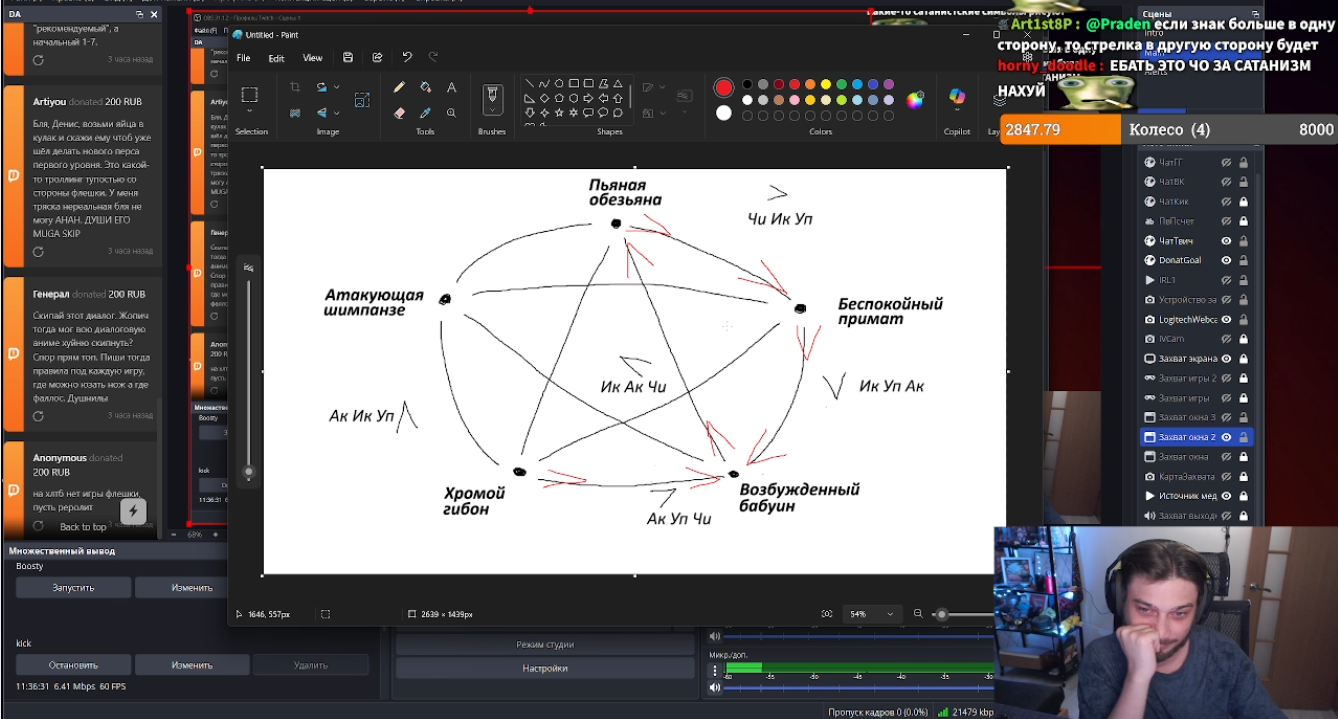Select the rectangle selection tool

(x=250, y=95)
